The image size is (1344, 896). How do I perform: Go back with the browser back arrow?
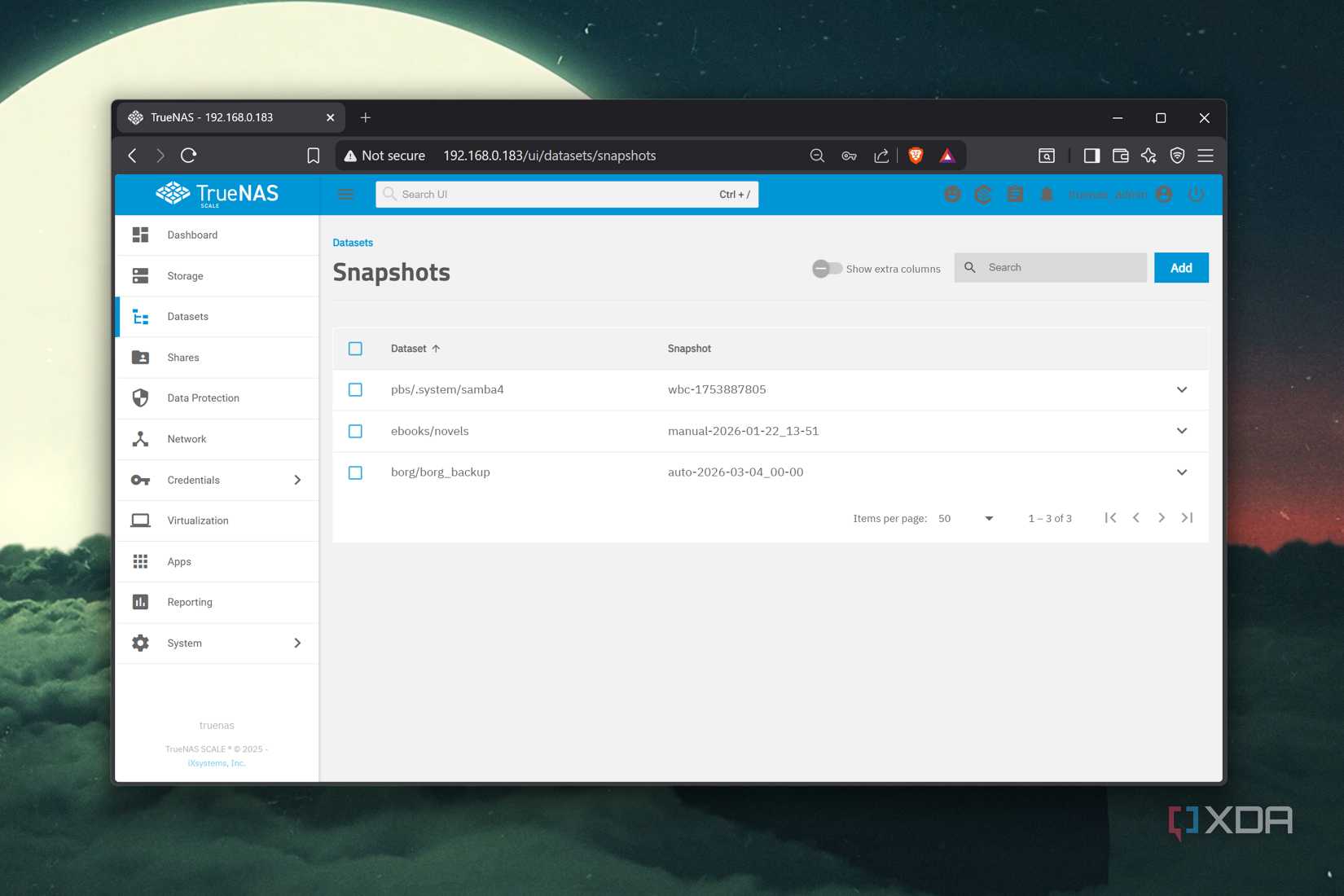(133, 156)
